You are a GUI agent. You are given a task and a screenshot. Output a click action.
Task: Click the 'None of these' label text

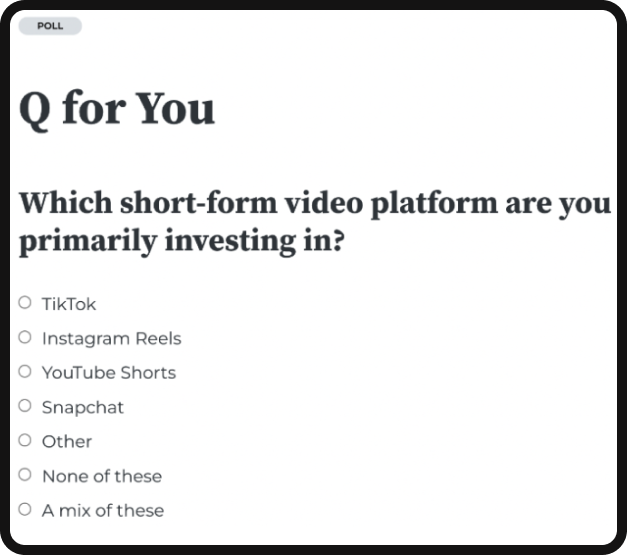point(101,476)
